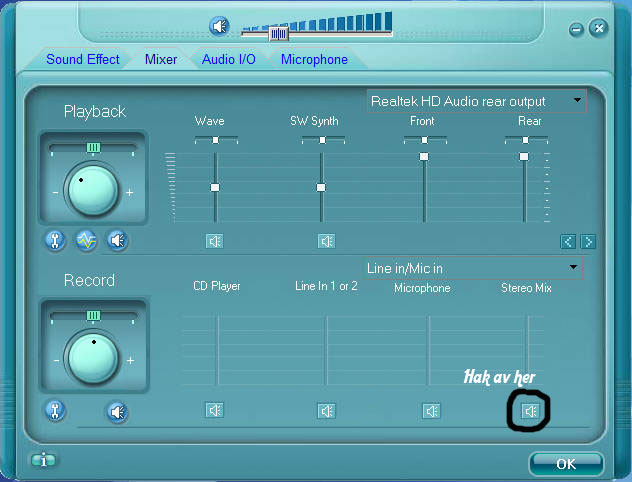Screen dimensions: 632x482
Task: Mute the master volume speaker icon
Action: pos(219,27)
